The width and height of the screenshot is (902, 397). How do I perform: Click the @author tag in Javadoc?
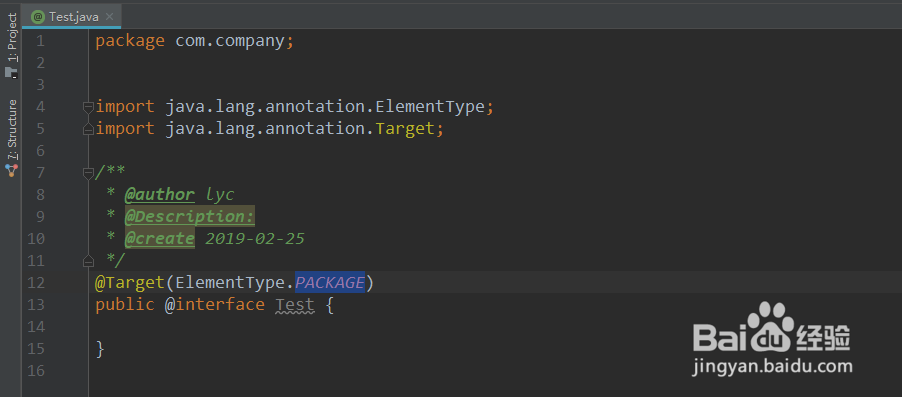[160, 194]
